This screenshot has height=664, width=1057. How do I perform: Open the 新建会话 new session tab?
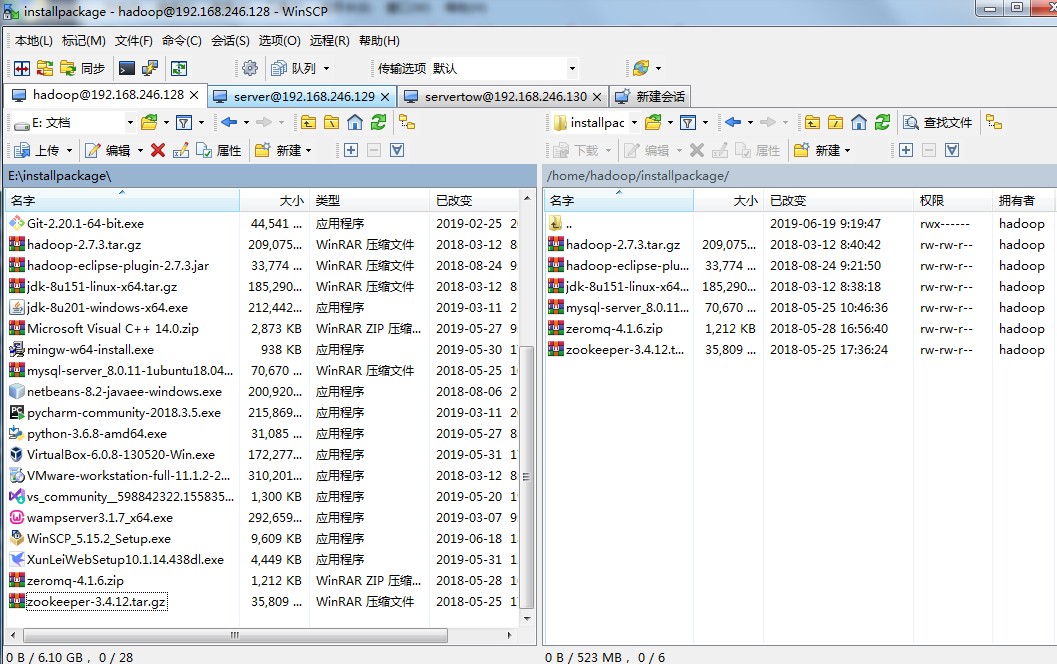click(x=650, y=96)
